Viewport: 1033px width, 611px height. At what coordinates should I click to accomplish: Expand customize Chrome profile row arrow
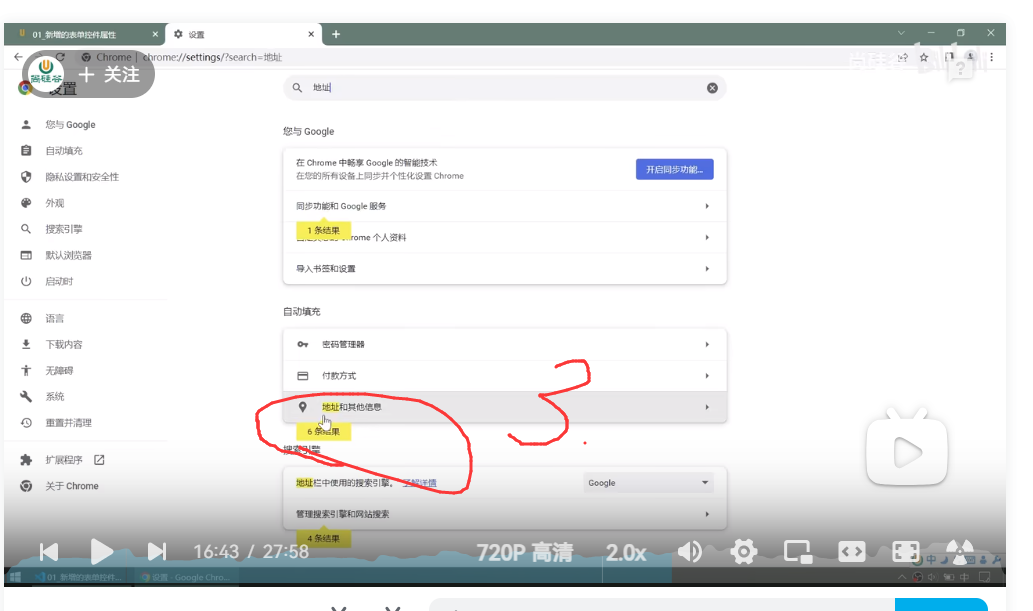click(707, 237)
